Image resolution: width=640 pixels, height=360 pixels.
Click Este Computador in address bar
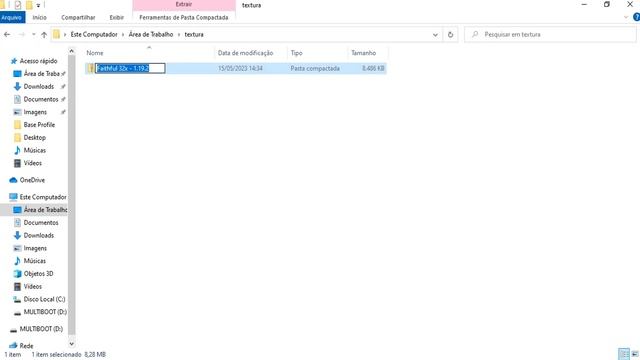[94, 35]
